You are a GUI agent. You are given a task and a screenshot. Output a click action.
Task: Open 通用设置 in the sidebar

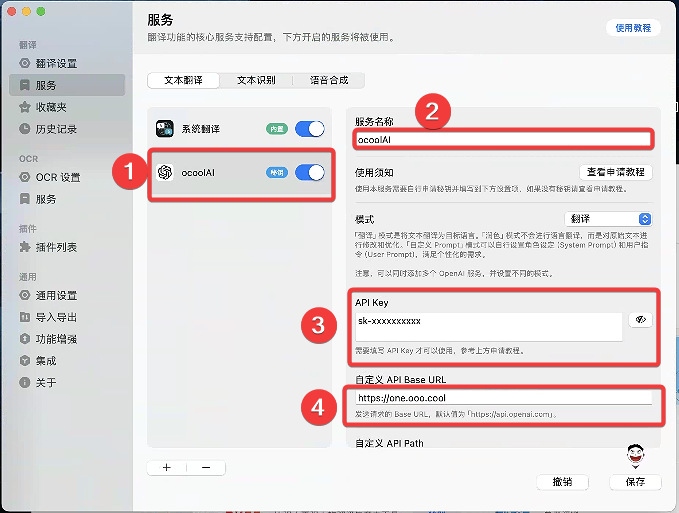(56, 295)
